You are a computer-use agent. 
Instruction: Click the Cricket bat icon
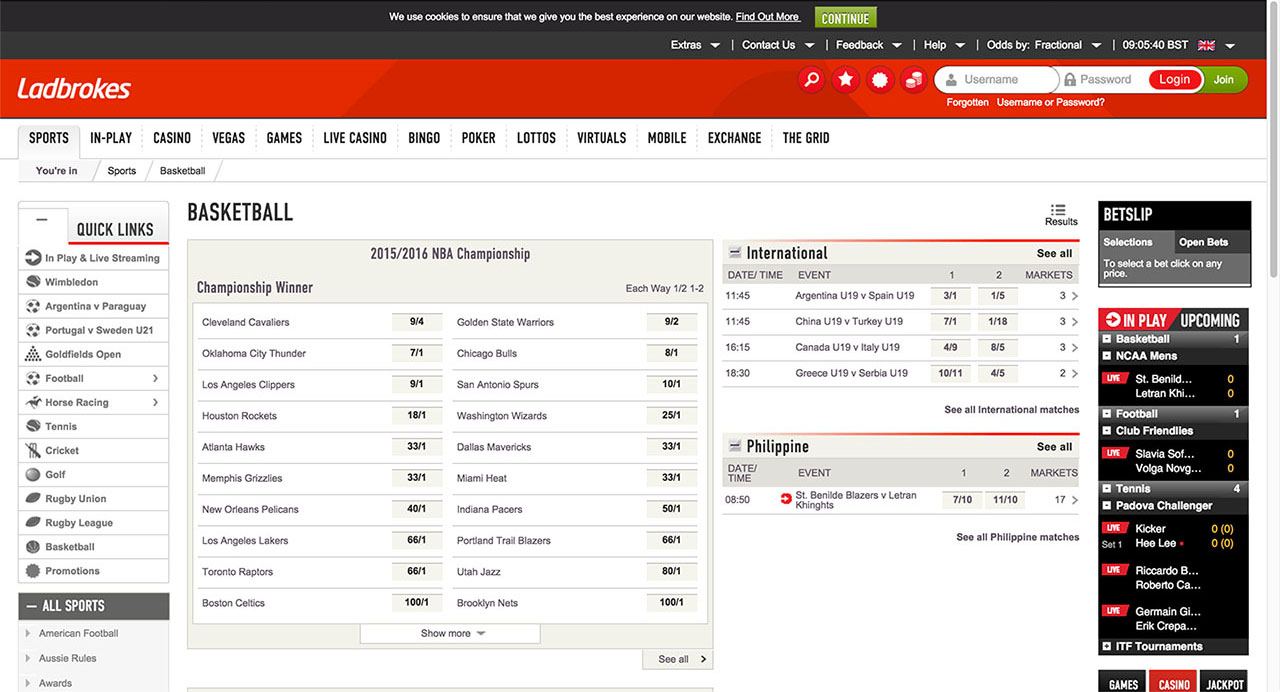(x=33, y=450)
